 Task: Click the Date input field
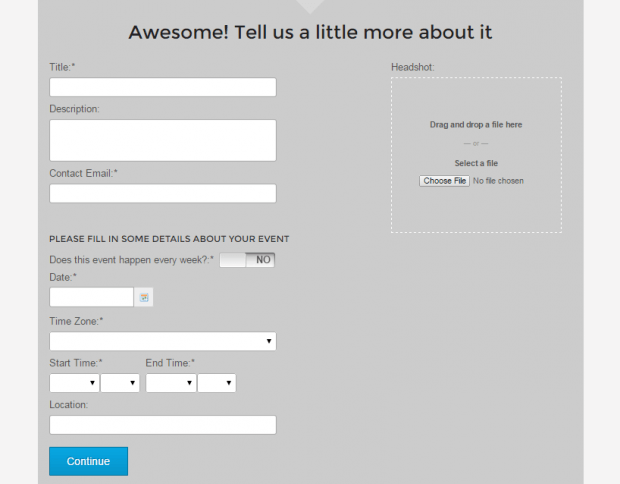[91, 297]
